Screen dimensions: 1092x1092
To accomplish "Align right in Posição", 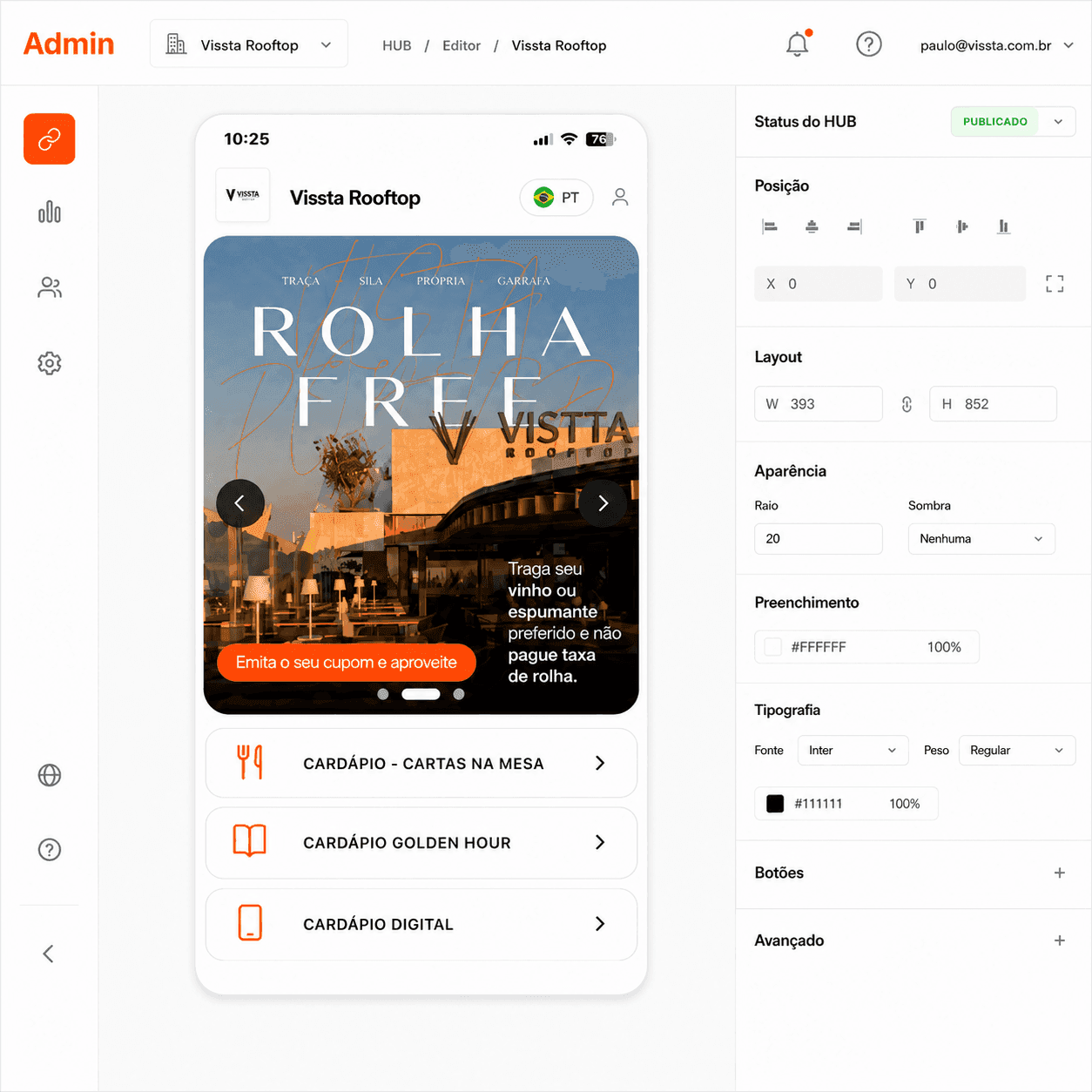I will [854, 226].
